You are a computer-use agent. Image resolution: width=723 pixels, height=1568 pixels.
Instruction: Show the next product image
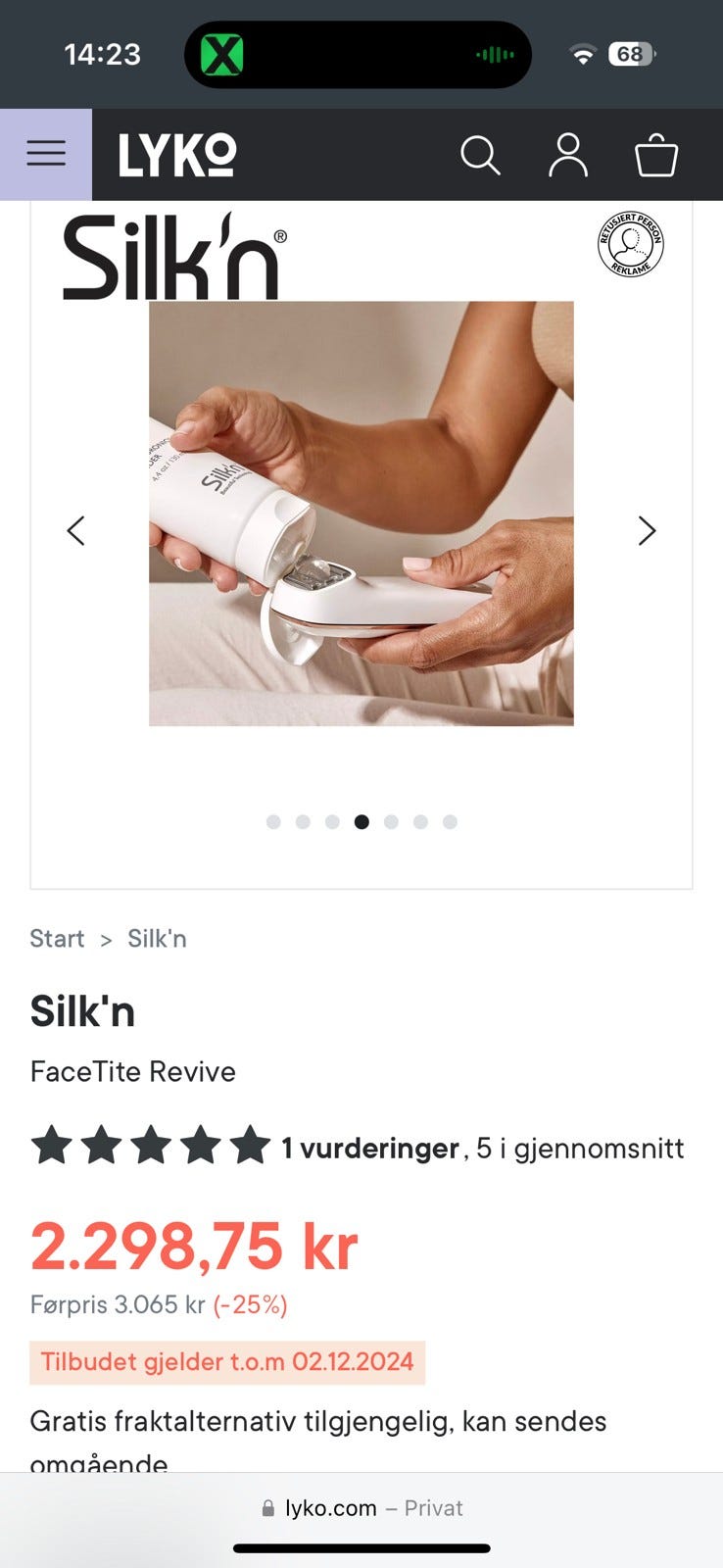pyautogui.click(x=647, y=530)
